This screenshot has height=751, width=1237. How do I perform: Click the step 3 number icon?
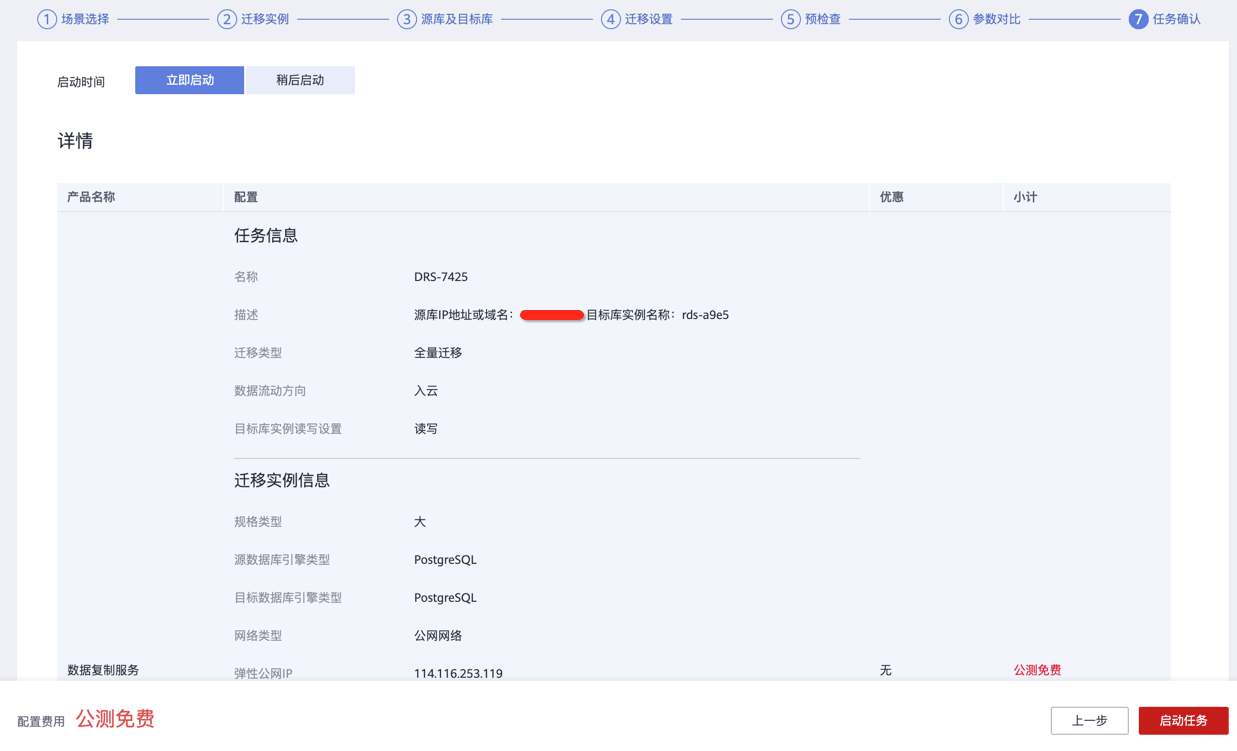tap(406, 19)
